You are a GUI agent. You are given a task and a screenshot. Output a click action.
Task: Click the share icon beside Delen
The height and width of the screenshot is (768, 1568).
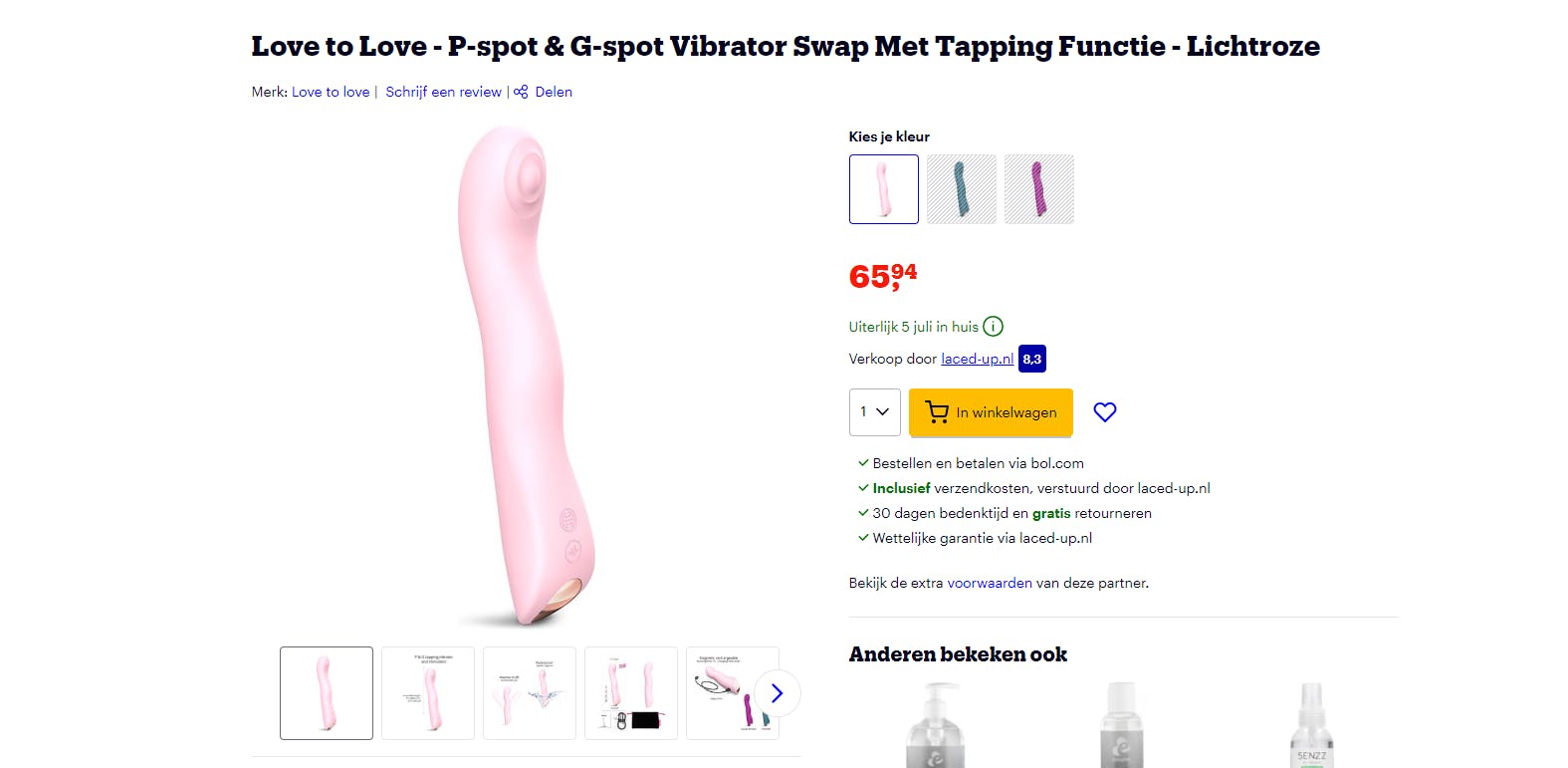click(521, 92)
